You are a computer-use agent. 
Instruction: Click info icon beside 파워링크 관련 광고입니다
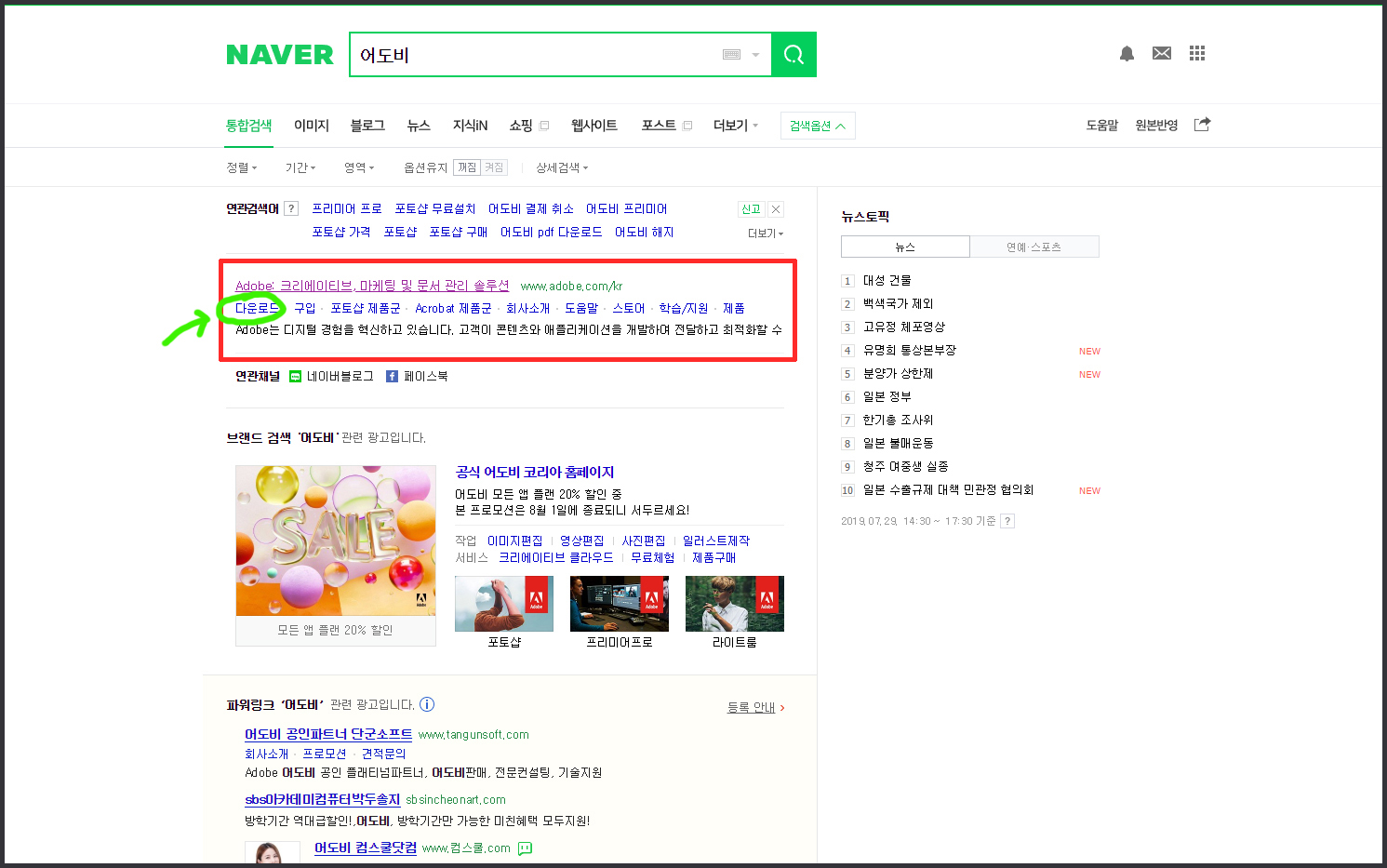coord(427,704)
